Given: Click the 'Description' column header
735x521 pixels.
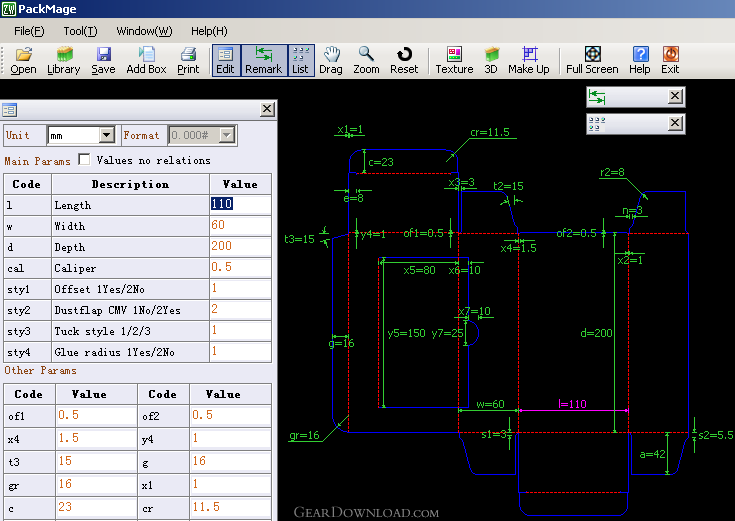Looking at the screenshot, I should [x=130, y=184].
